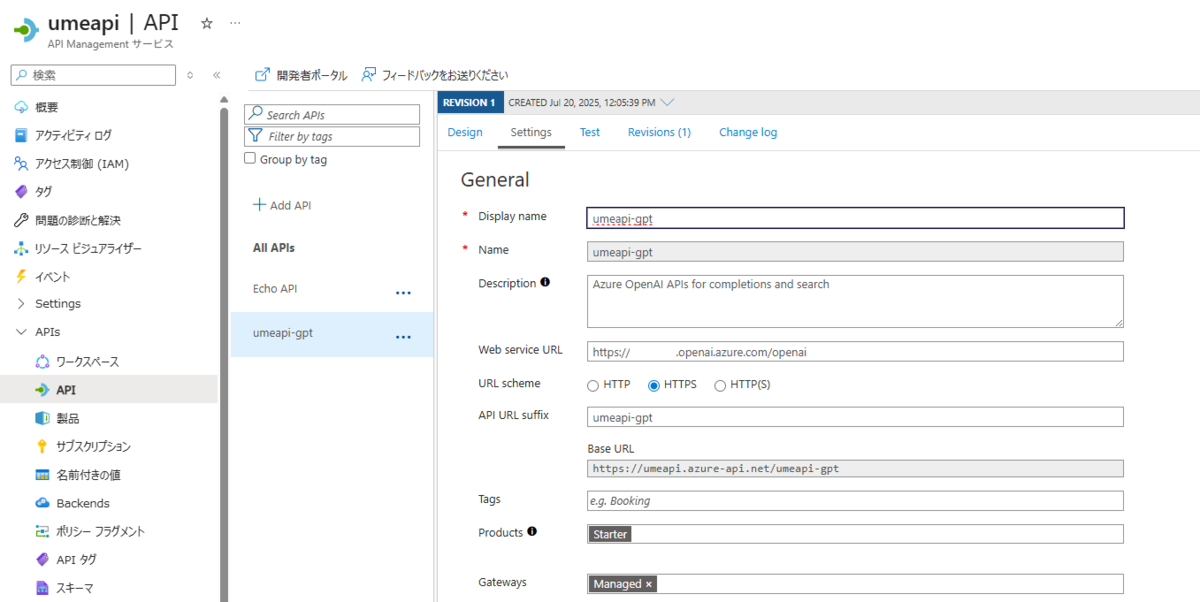Image resolution: width=1200 pixels, height=602 pixels.
Task: Click the フィードバック person icon
Action: click(369, 75)
